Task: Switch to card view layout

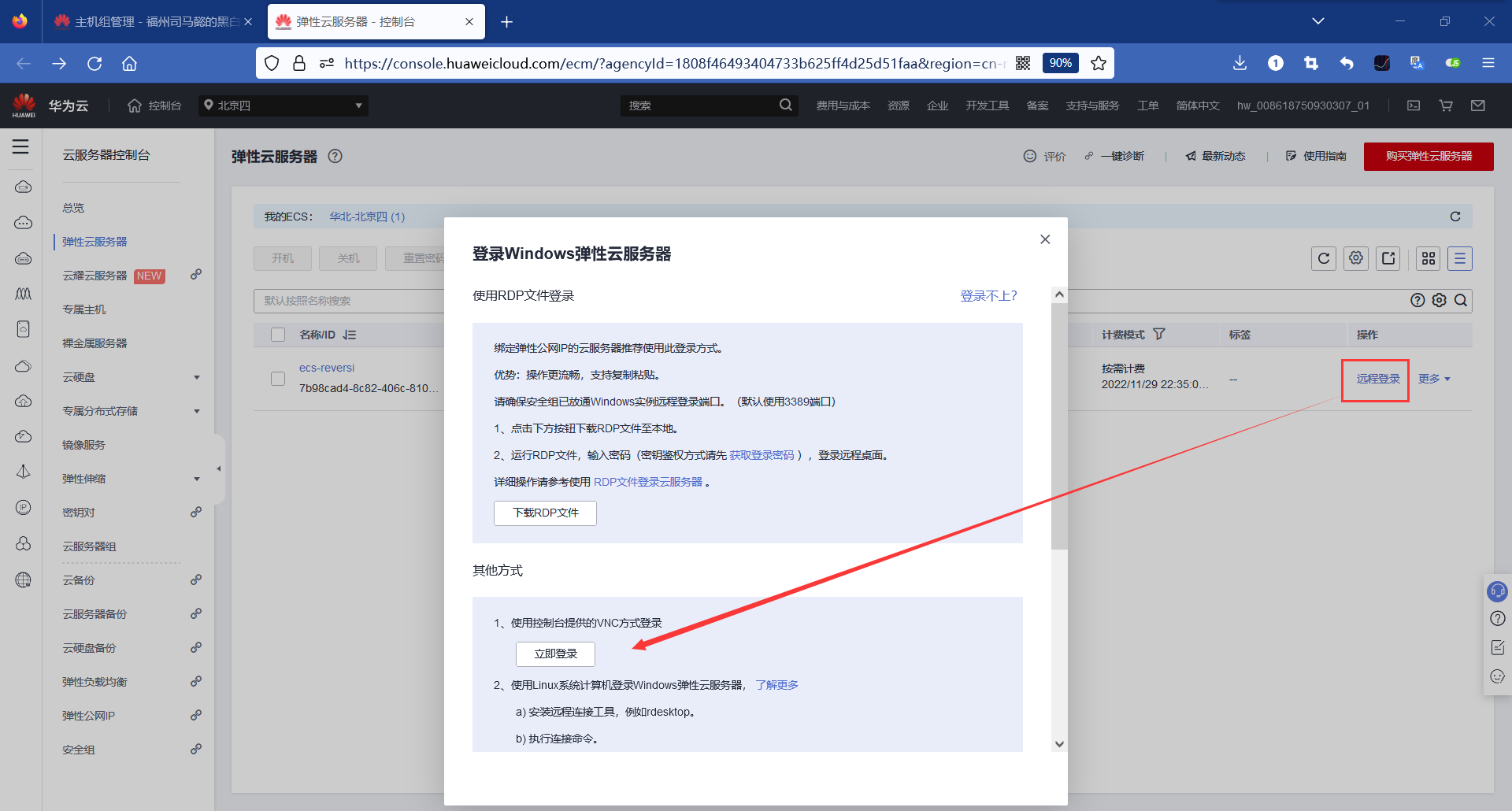Action: [x=1428, y=258]
